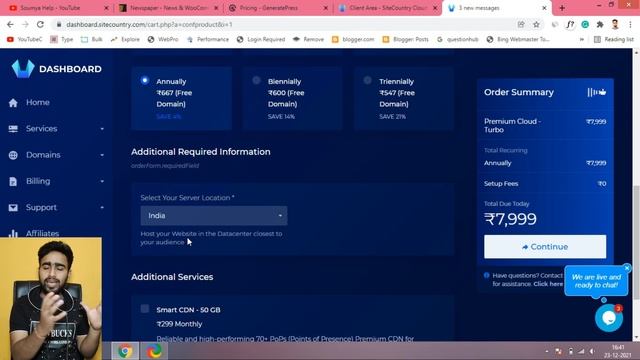The image size is (640, 360).
Task: Open Home in sidebar
Action: pos(38,102)
